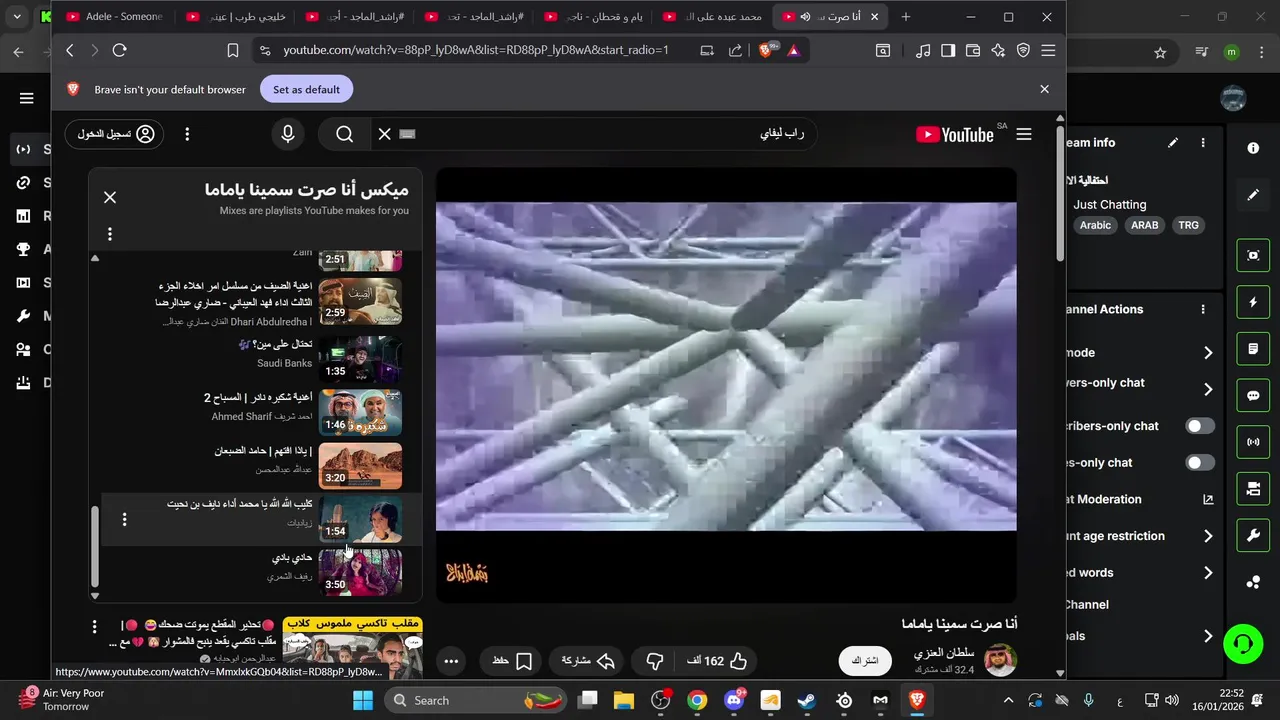The image size is (1280, 720).
Task: Open Discord from the taskbar
Action: coord(735,700)
